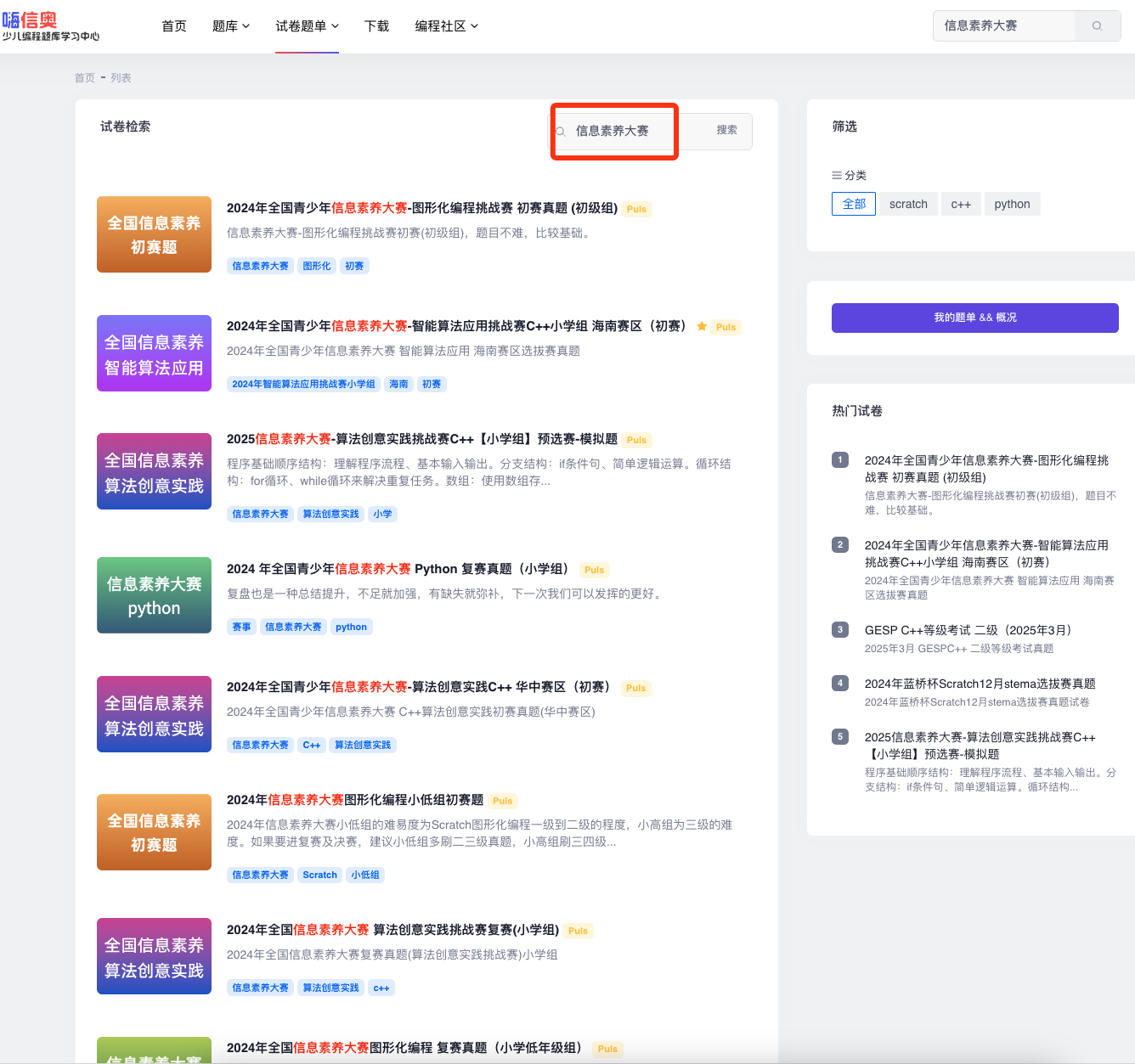Click the python tag under Python 复赛真题
Screen dimensions: 1135x1064
(x=351, y=627)
